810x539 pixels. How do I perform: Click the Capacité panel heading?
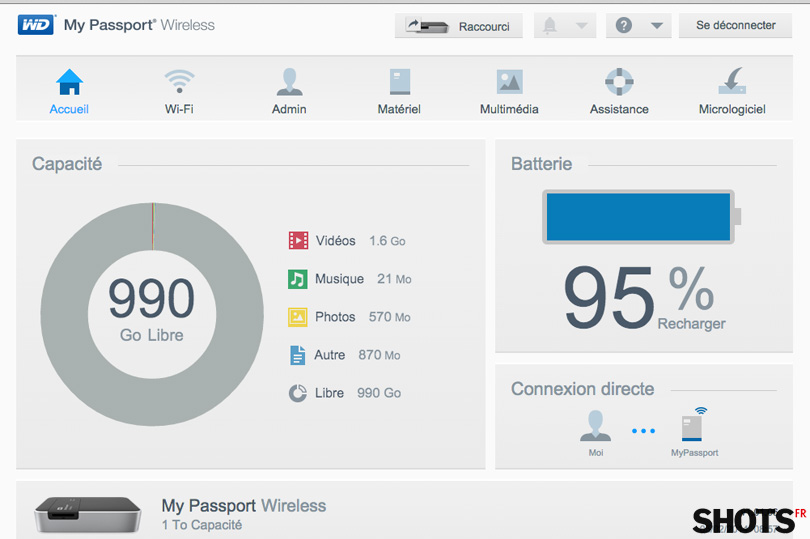[67, 164]
